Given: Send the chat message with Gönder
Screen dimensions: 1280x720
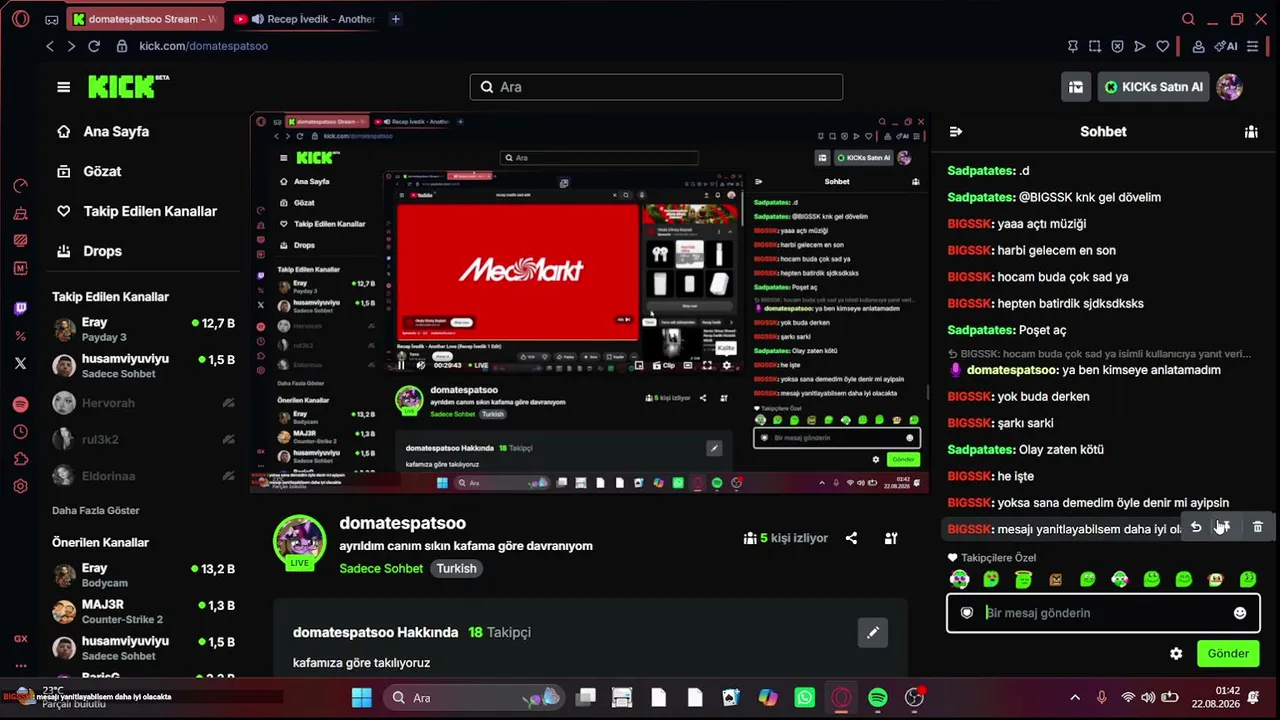Looking at the screenshot, I should coord(1228,654).
